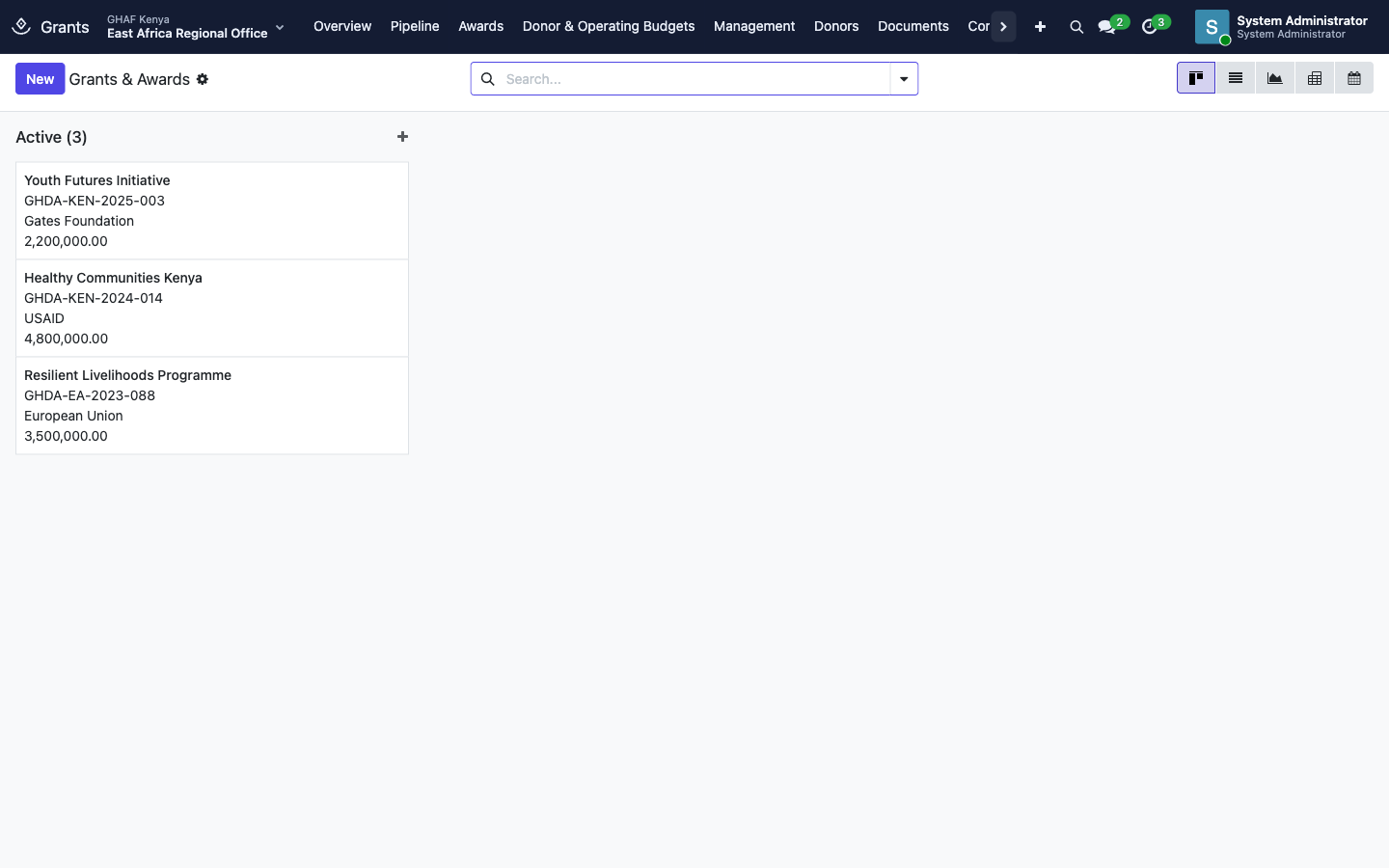Image resolution: width=1389 pixels, height=868 pixels.
Task: Add a card in the Active column
Action: pos(403,137)
